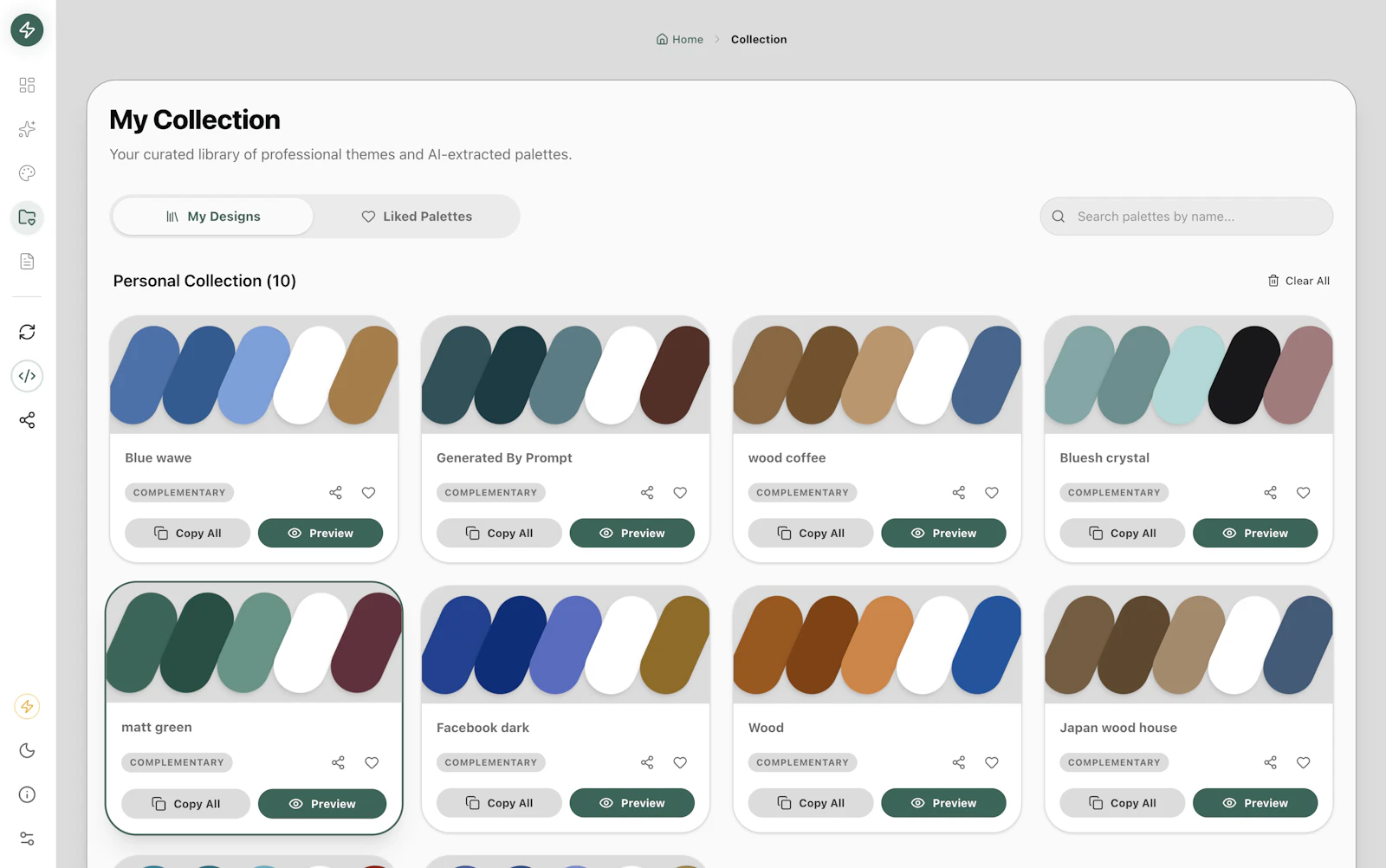Focus the Search palettes by name field
The width and height of the screenshot is (1386, 868).
coord(1187,217)
